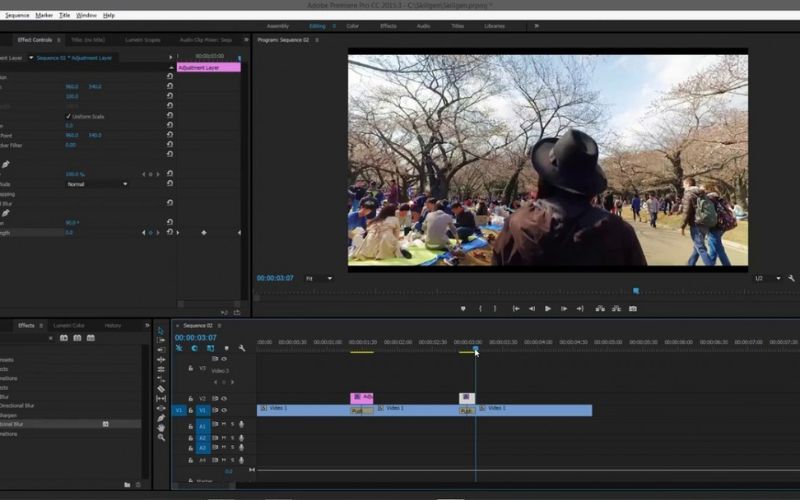800x500 pixels.
Task: Toggle Snap in timeline header
Action: point(194,348)
